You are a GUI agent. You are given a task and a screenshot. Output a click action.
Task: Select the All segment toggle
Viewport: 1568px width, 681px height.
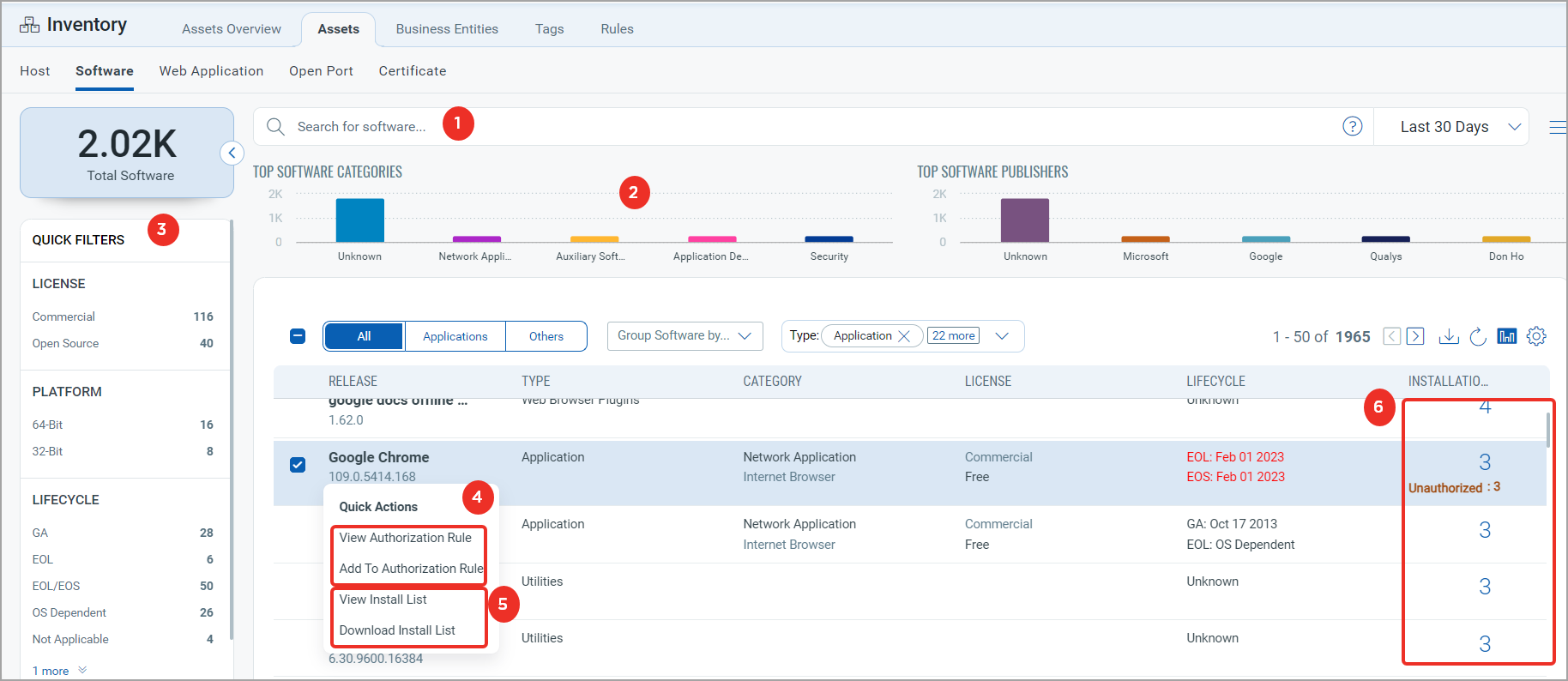[364, 336]
